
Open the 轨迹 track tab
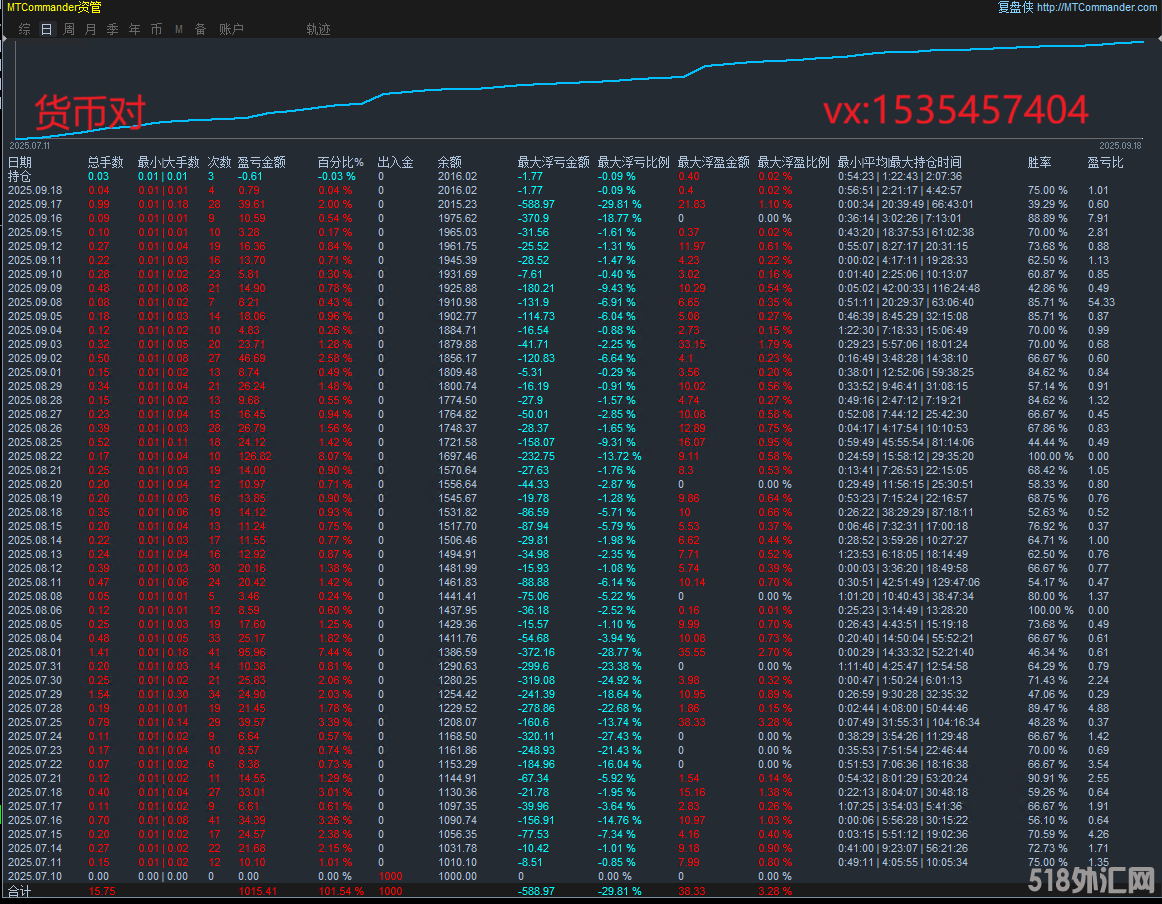[318, 30]
